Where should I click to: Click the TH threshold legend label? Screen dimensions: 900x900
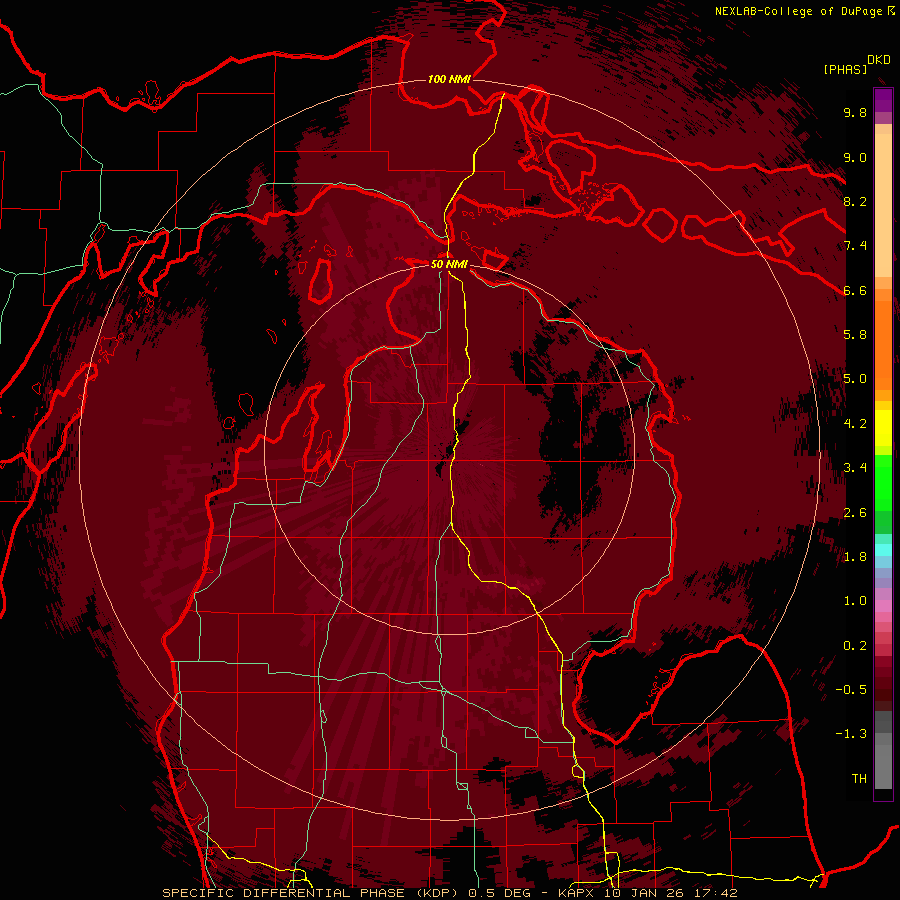click(x=859, y=779)
